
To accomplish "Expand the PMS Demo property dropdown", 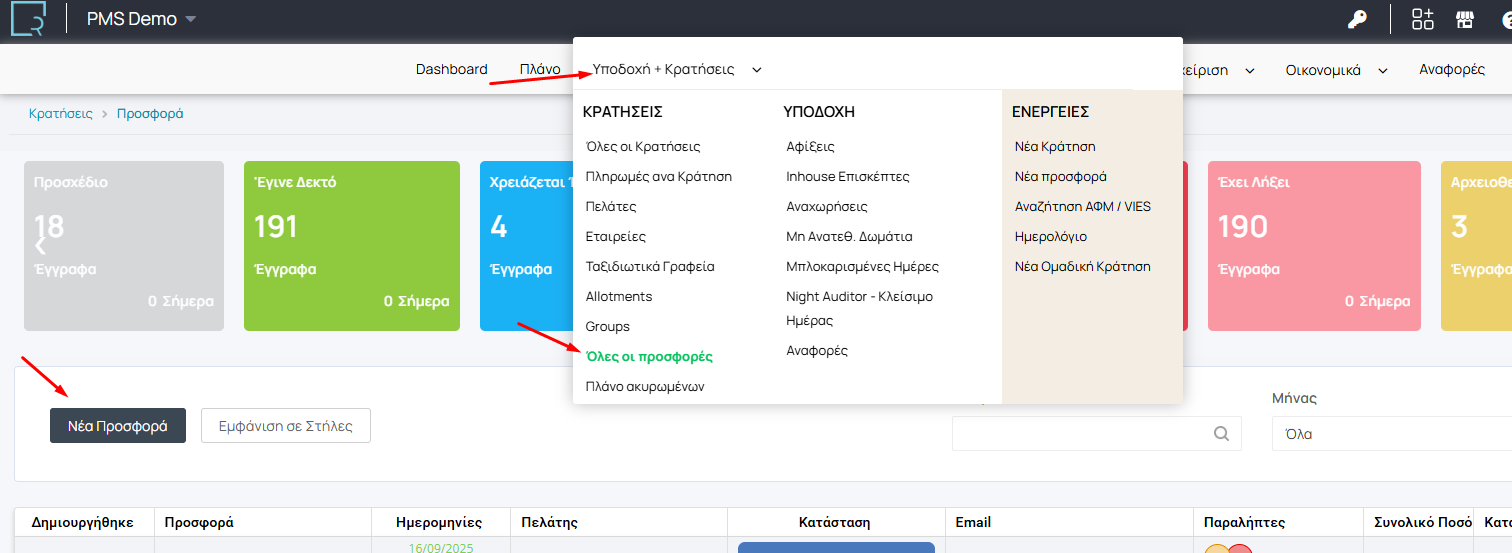I will (x=190, y=19).
